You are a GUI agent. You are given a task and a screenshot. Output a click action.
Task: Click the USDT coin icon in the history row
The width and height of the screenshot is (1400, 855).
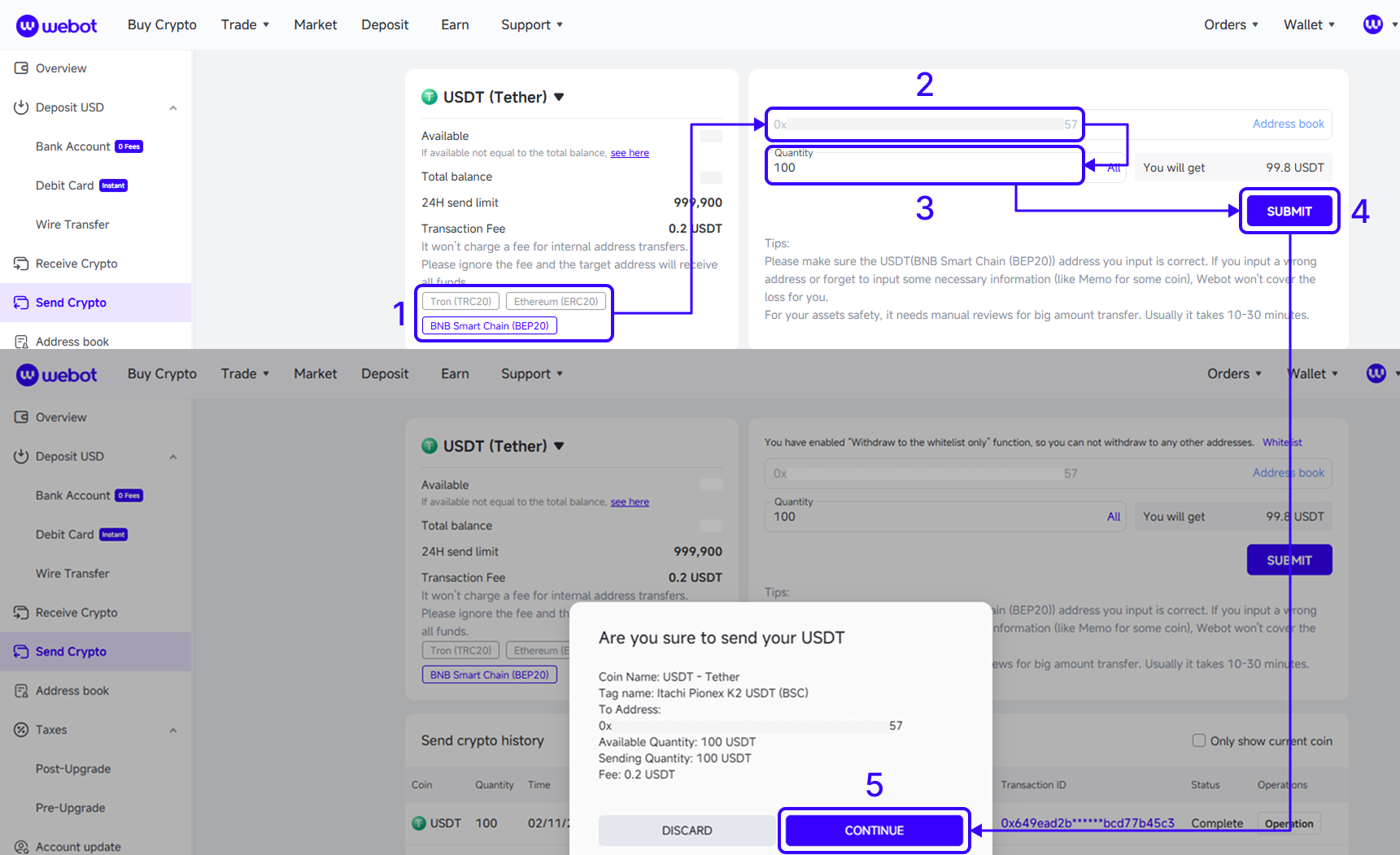tap(419, 823)
